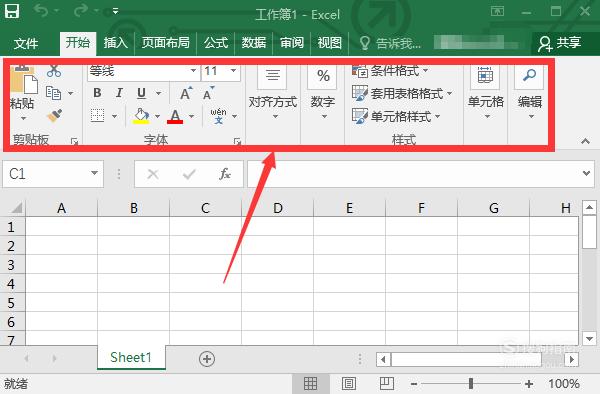The image size is (600, 394).
Task: Switch to the 数据 tab
Action: (x=254, y=42)
